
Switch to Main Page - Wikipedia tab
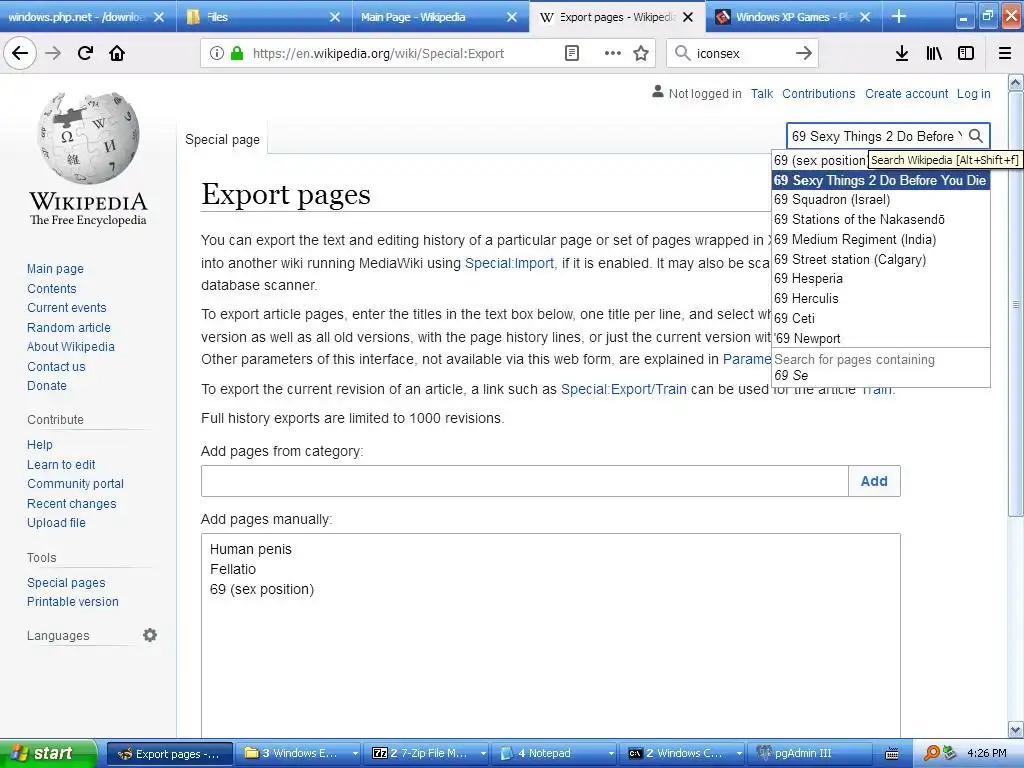tap(441, 17)
